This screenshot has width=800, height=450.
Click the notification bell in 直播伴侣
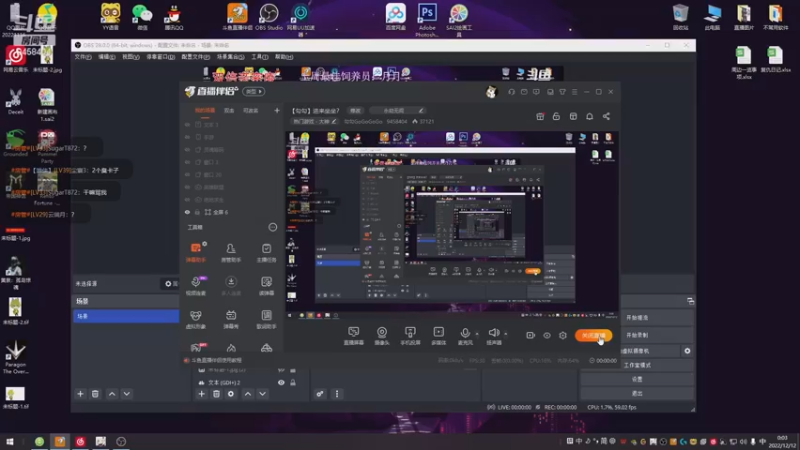point(589,116)
